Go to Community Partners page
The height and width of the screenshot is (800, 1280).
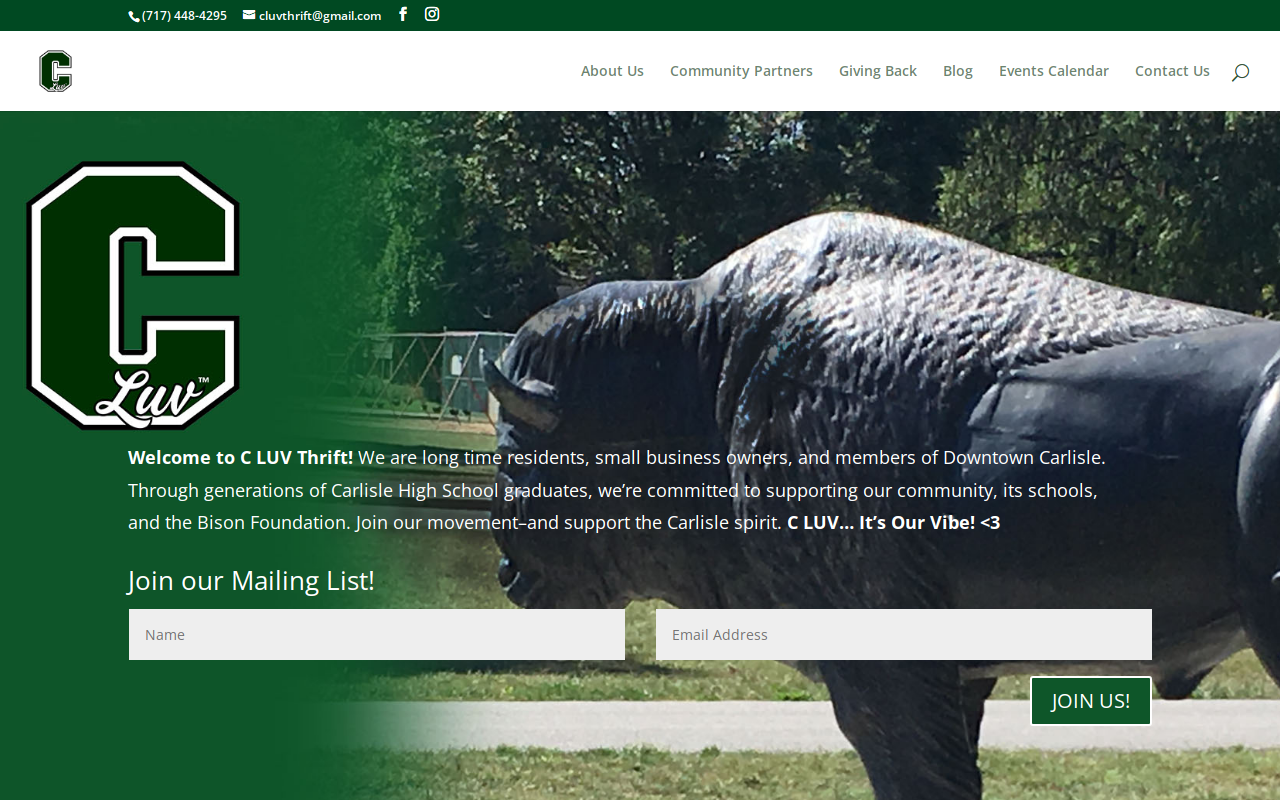(741, 71)
